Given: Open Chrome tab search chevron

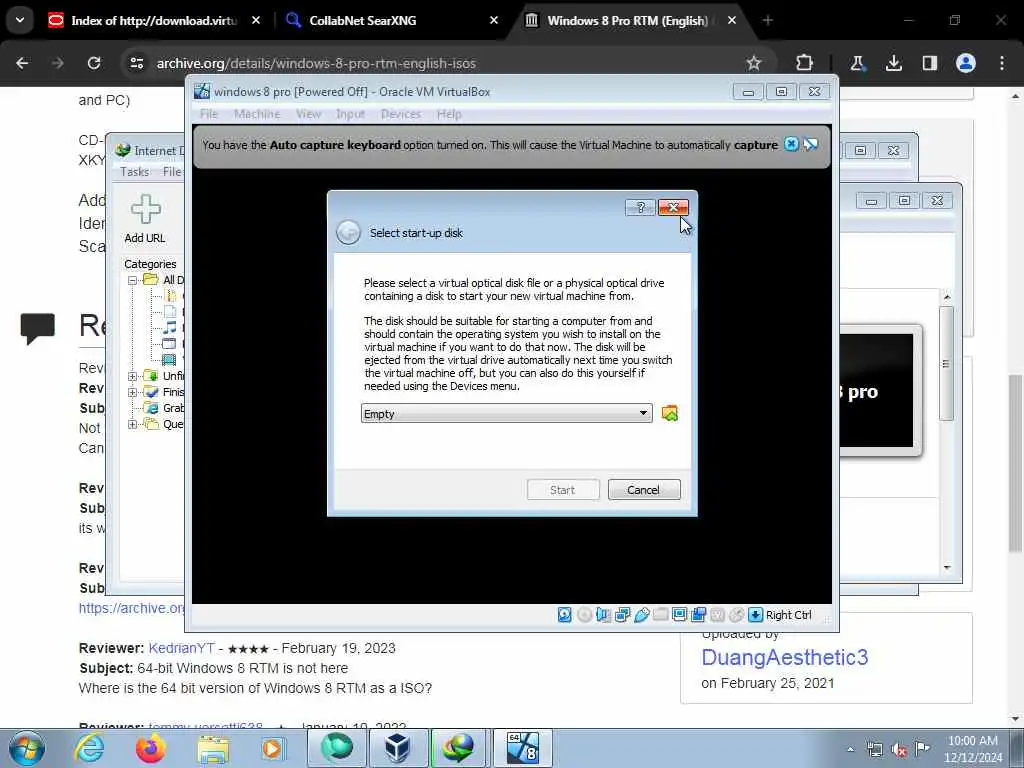Looking at the screenshot, I should pyautogui.click(x=20, y=20).
